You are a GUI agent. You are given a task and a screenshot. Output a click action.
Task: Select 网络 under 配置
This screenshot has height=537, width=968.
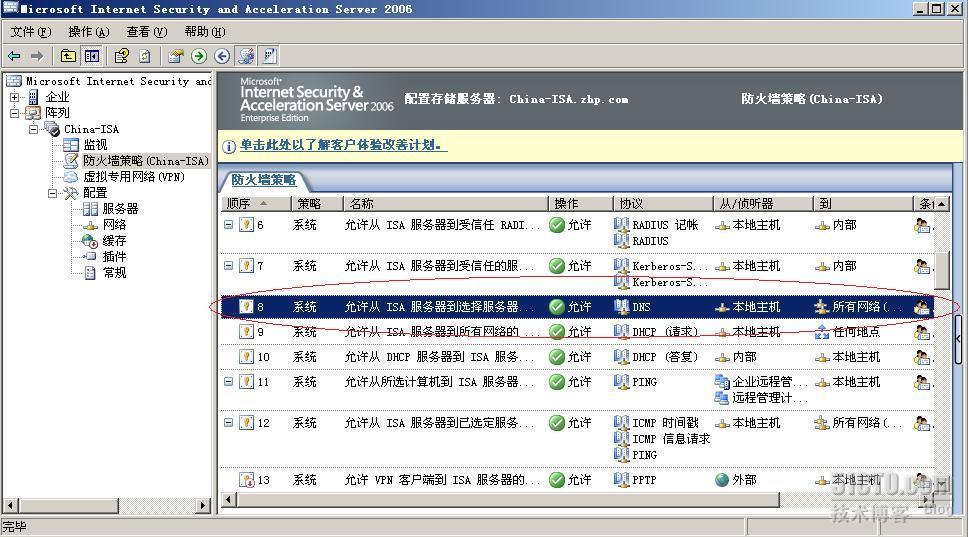tap(114, 225)
